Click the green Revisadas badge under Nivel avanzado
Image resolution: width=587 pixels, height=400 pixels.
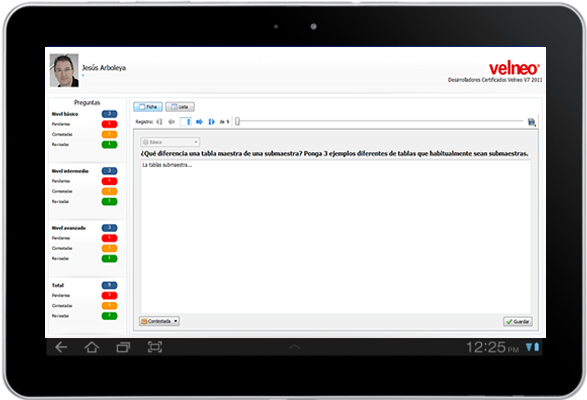[109, 258]
